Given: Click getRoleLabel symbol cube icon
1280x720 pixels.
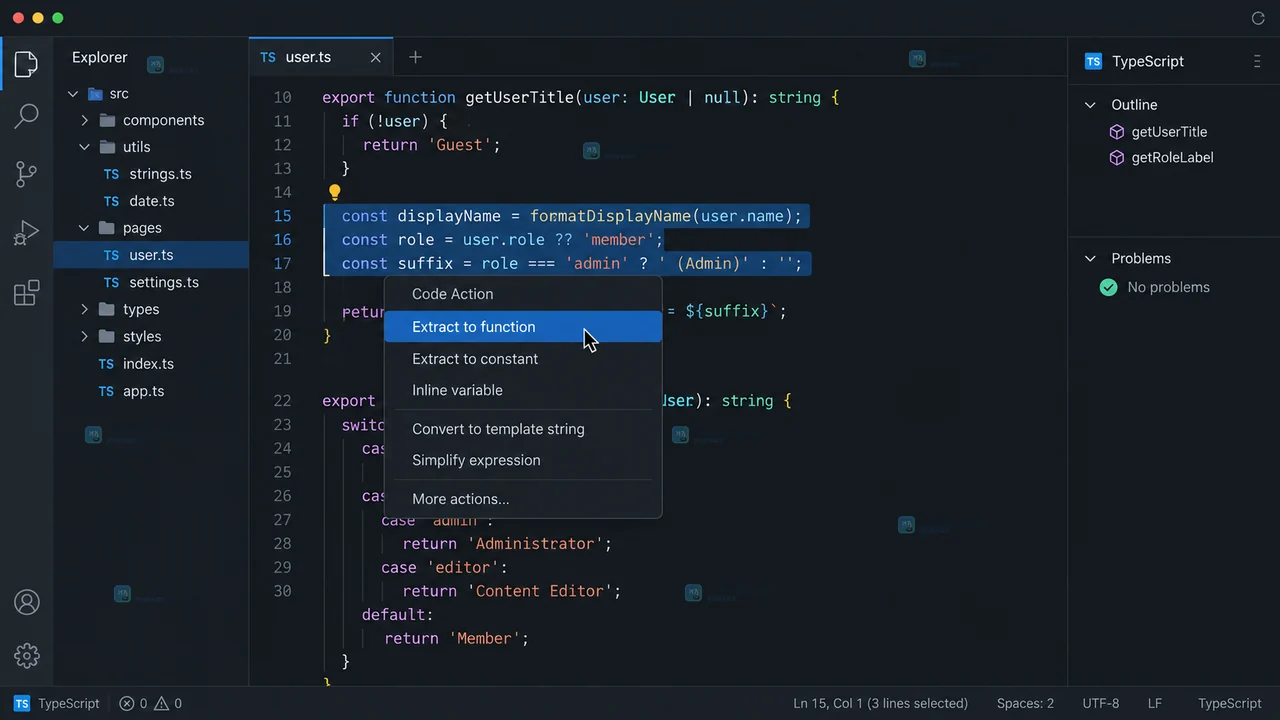Looking at the screenshot, I should pos(1117,158).
